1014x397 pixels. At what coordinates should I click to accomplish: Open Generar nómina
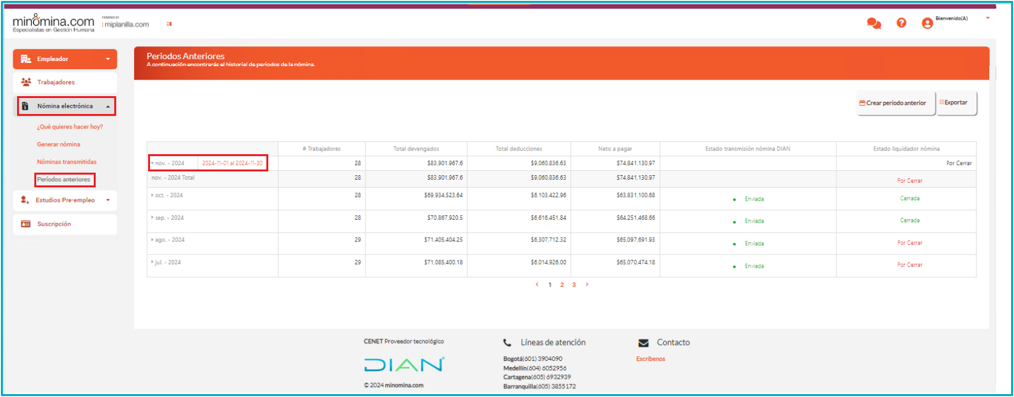tap(58, 144)
